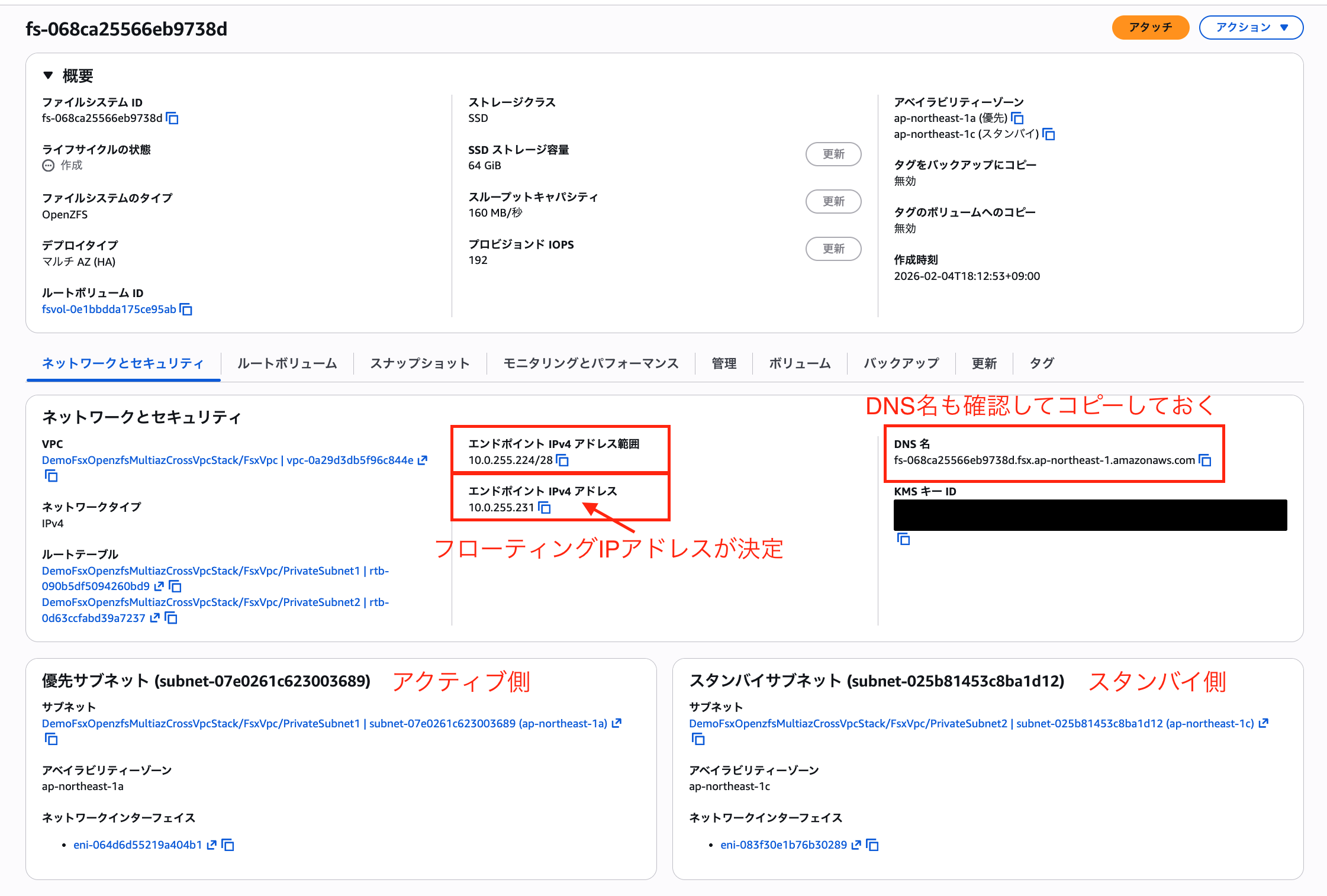Open the モニタリングとパフォーマンス tab

pyautogui.click(x=590, y=363)
